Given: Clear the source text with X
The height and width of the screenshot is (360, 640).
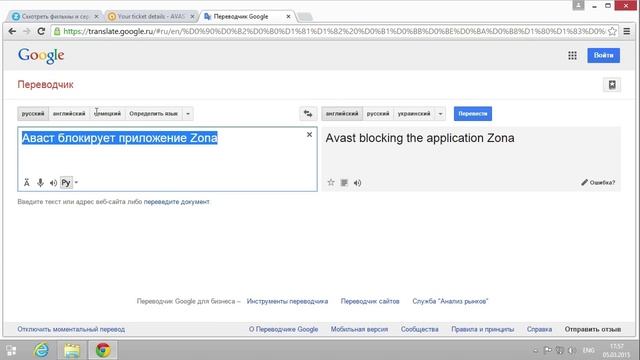Looking at the screenshot, I should (309, 135).
